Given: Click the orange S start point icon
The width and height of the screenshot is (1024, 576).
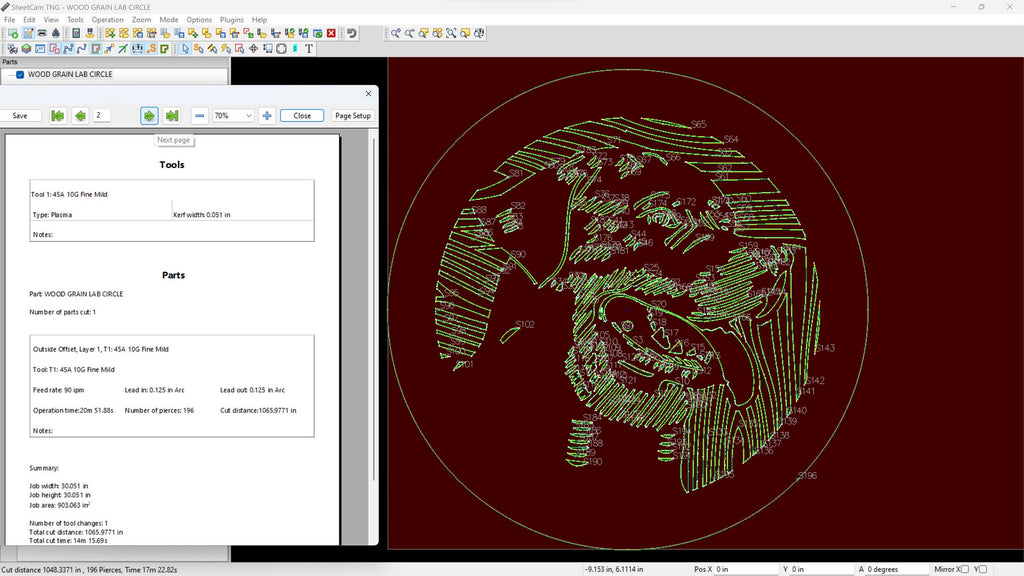Looking at the screenshot, I should 152,49.
